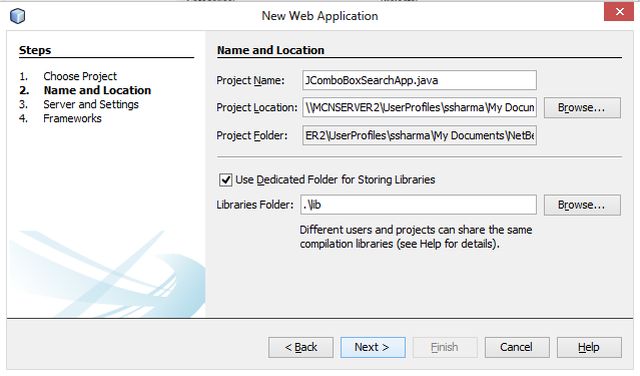Toggle Use Dedicated Folder for Storing Libraries
The height and width of the screenshot is (376, 640).
[225, 180]
